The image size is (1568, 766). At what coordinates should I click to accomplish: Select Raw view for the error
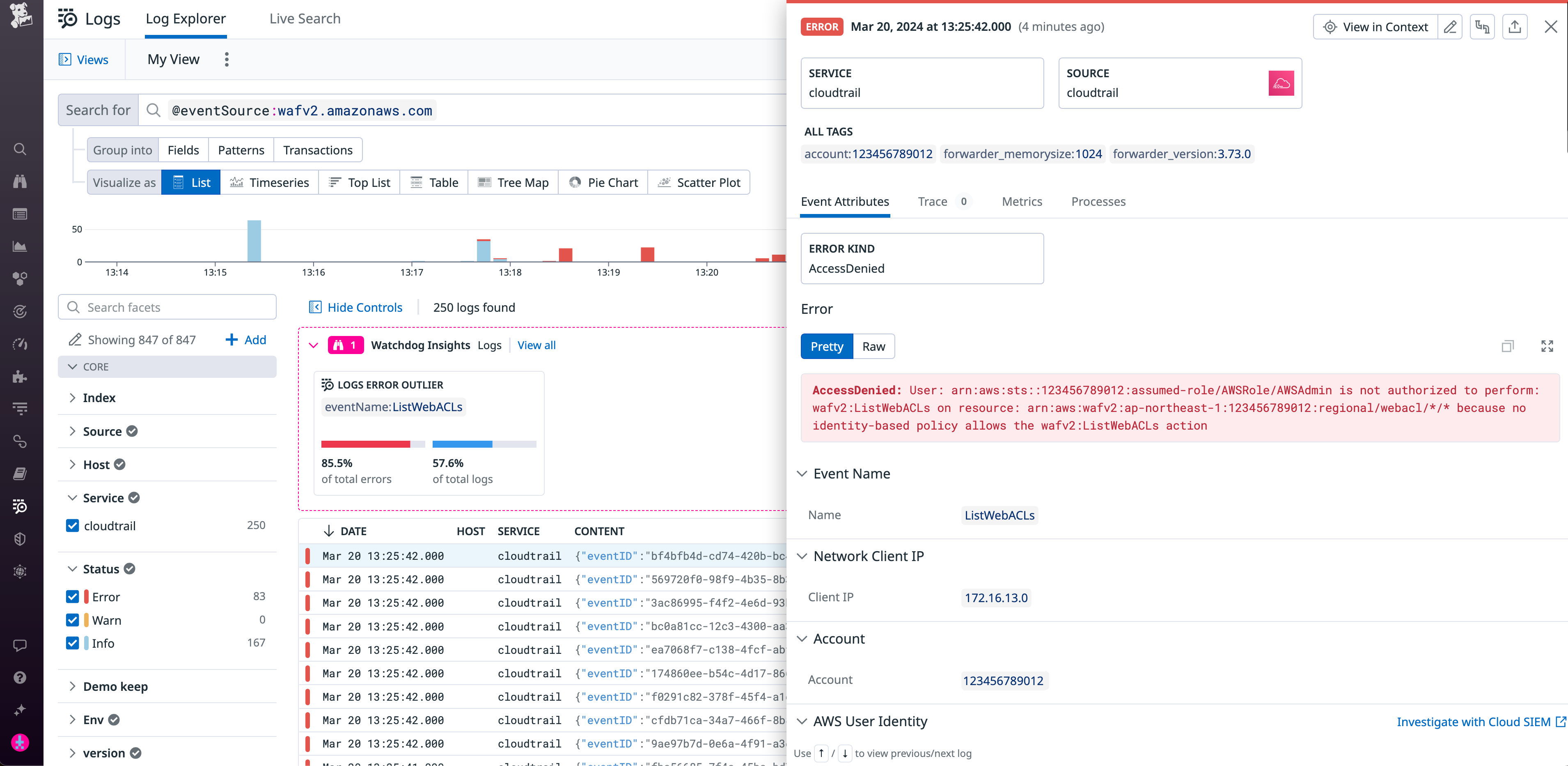(x=873, y=346)
